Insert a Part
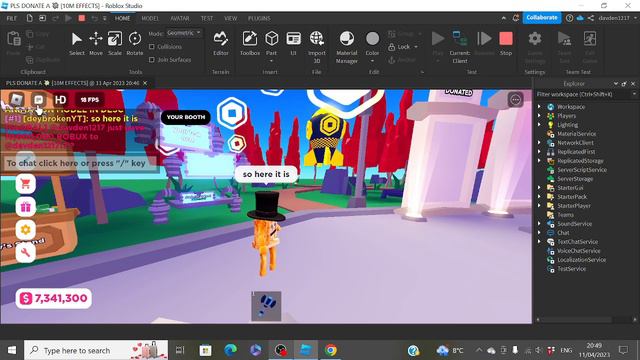 (271, 39)
